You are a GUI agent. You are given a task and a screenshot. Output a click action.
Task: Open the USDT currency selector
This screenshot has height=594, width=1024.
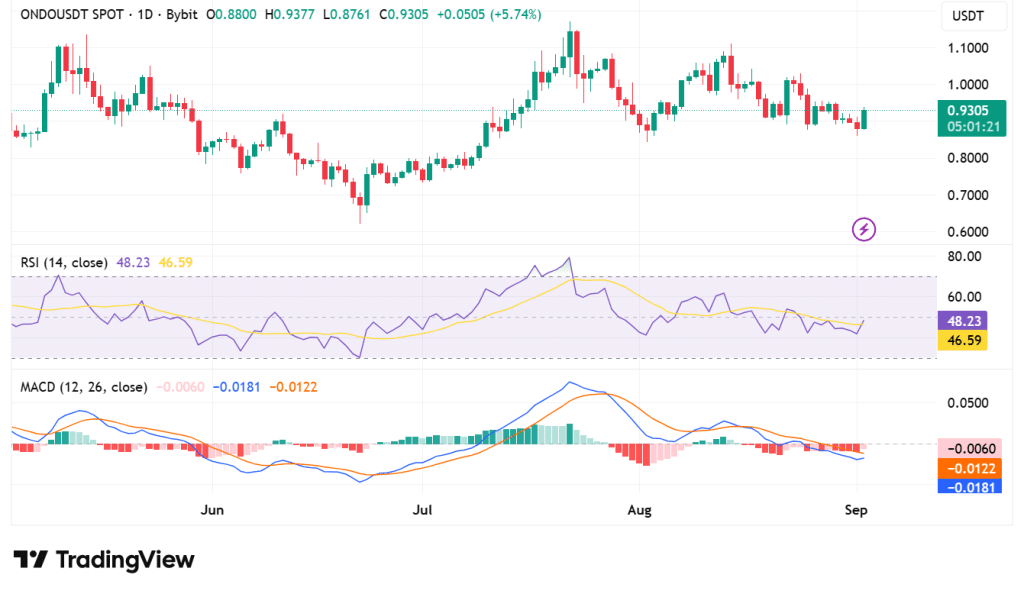(x=967, y=16)
